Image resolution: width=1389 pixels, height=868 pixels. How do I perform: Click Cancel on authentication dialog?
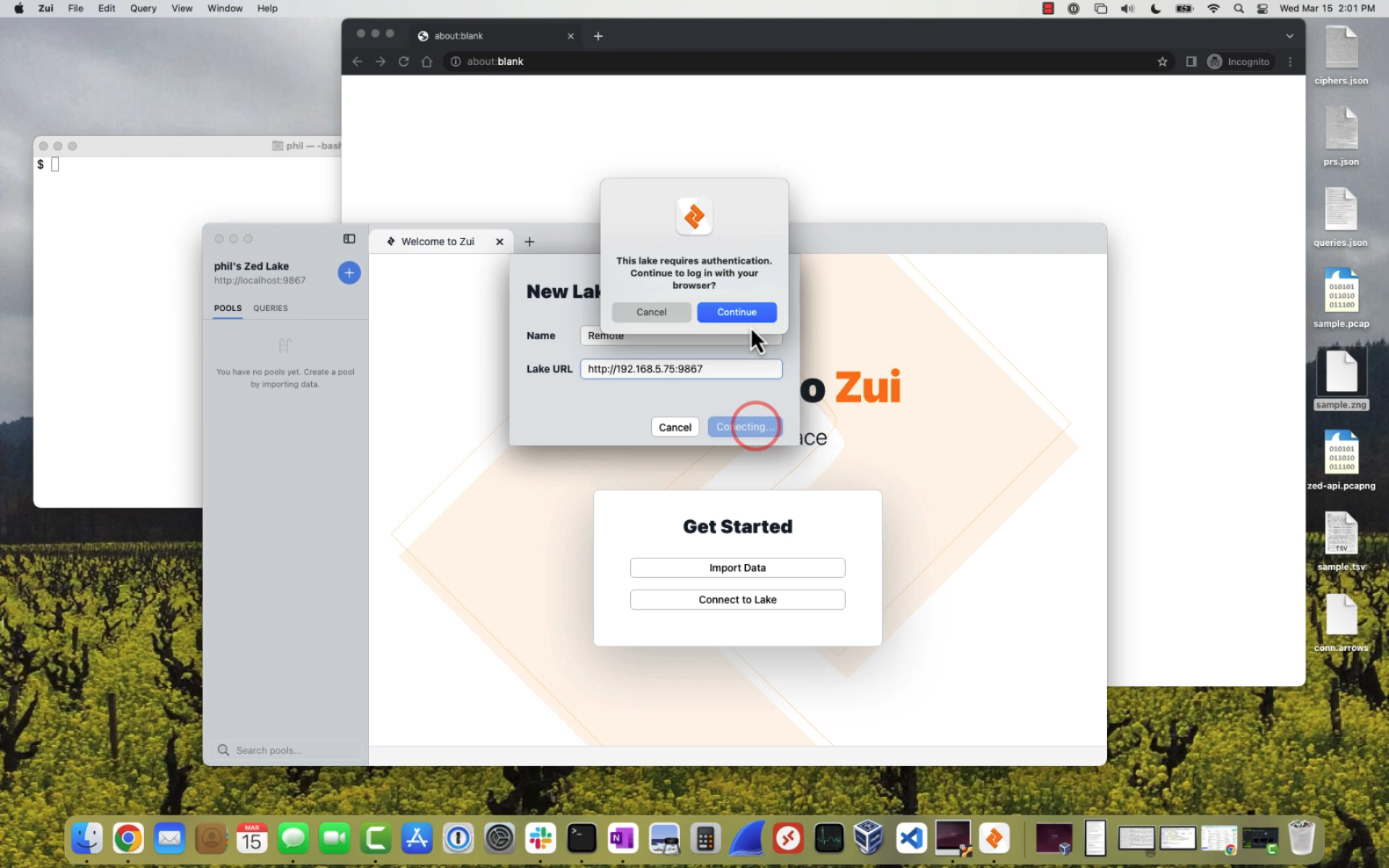pos(651,311)
